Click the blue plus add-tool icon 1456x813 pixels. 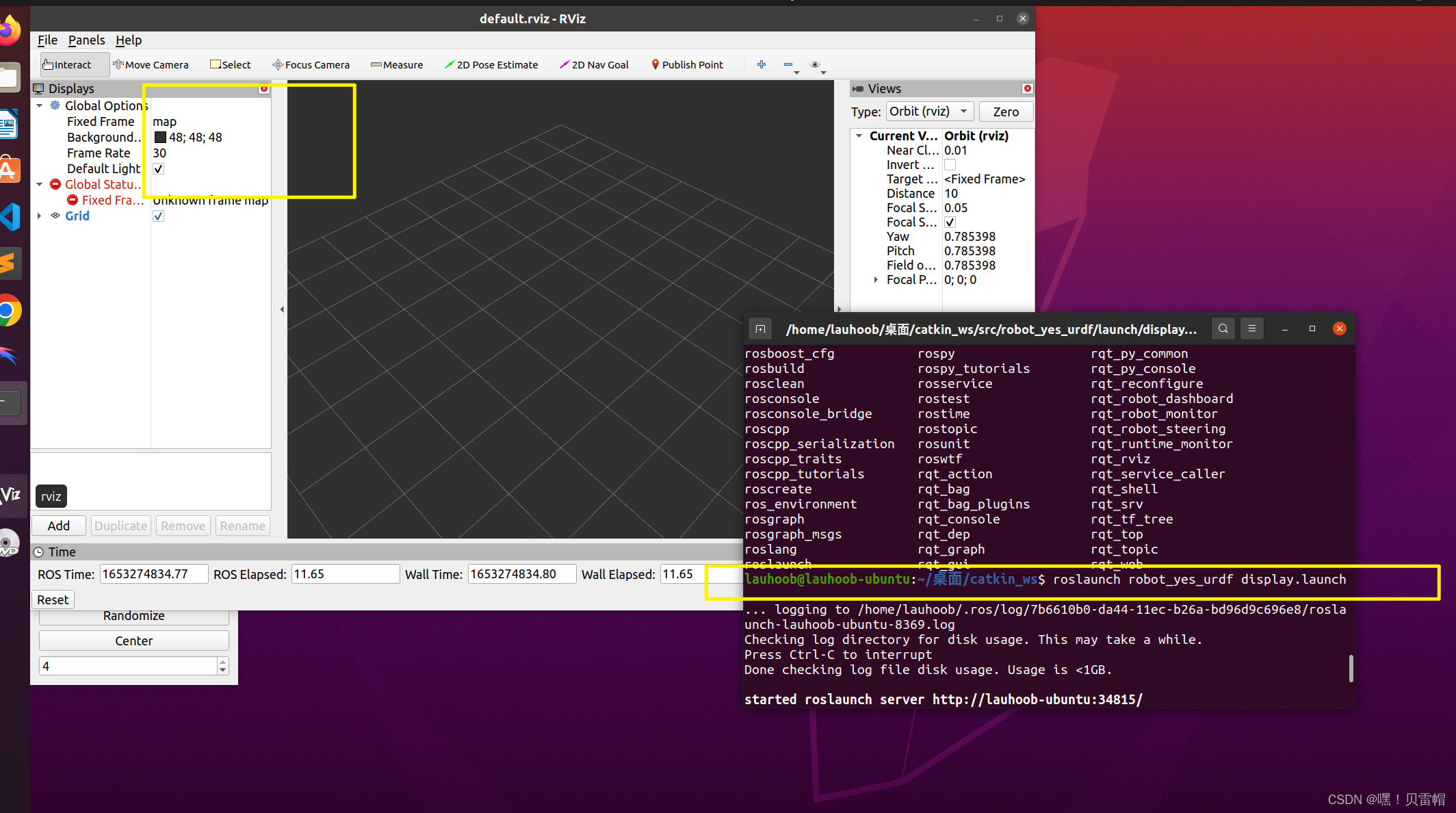[762, 64]
